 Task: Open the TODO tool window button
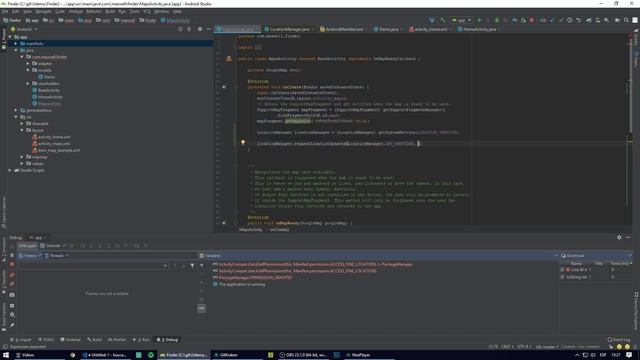pos(46,340)
